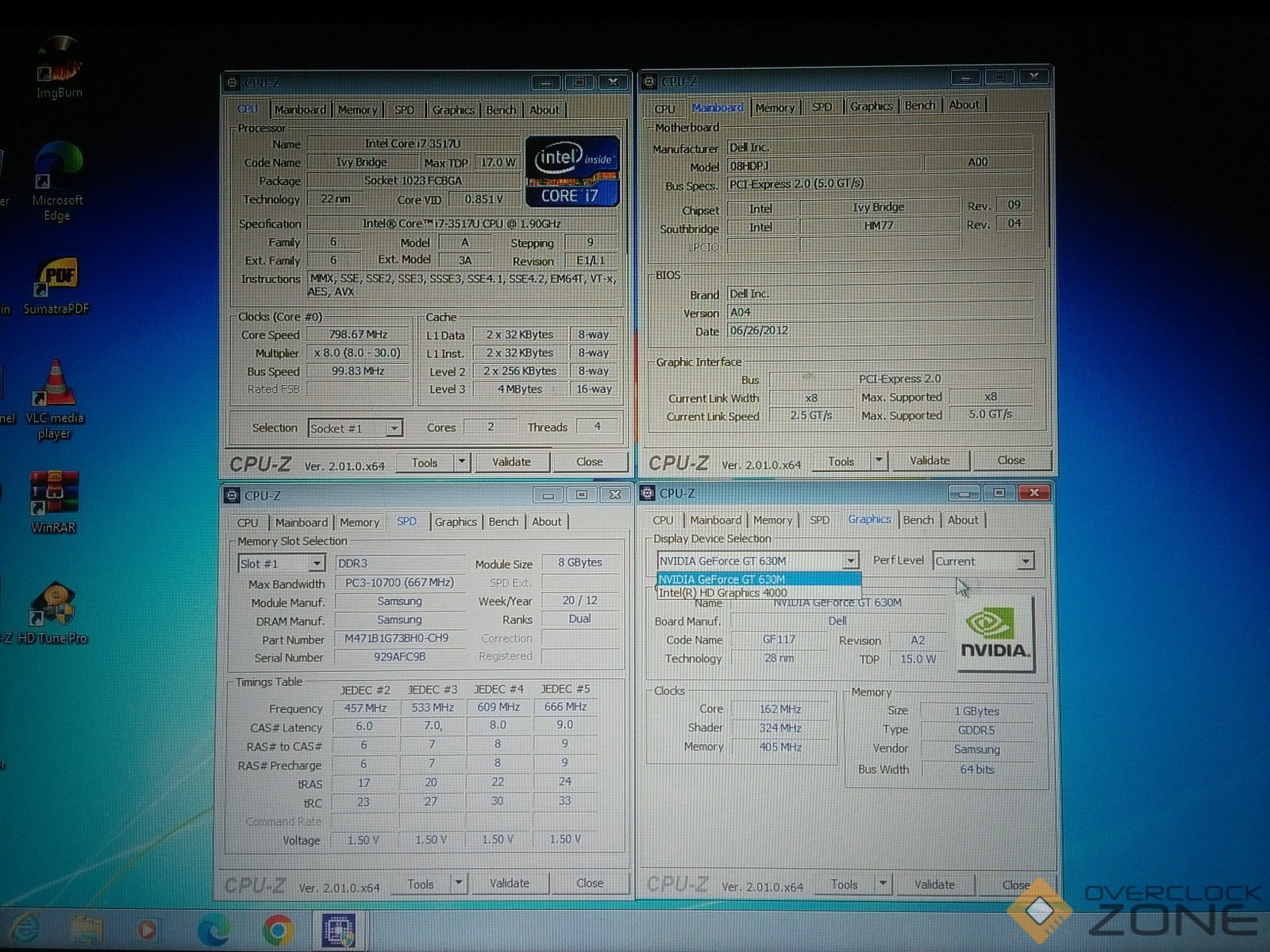Click BIOS Date field 06/26/2012

tap(880, 330)
